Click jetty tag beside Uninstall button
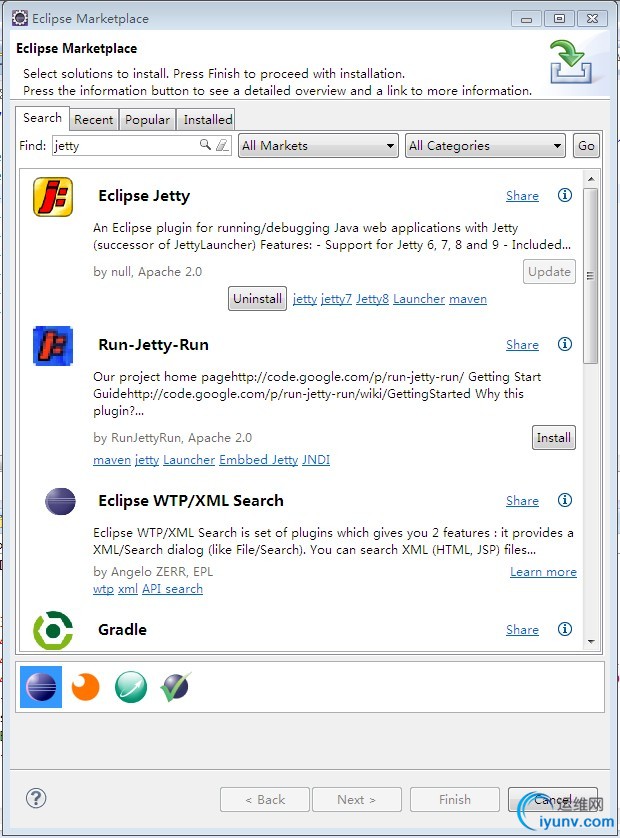 pos(305,299)
